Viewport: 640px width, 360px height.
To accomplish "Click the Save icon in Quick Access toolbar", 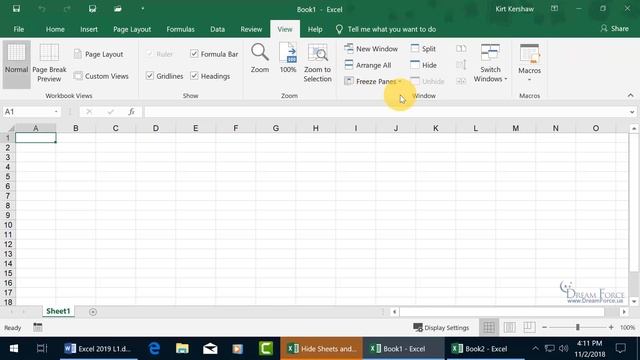I will click(16, 9).
